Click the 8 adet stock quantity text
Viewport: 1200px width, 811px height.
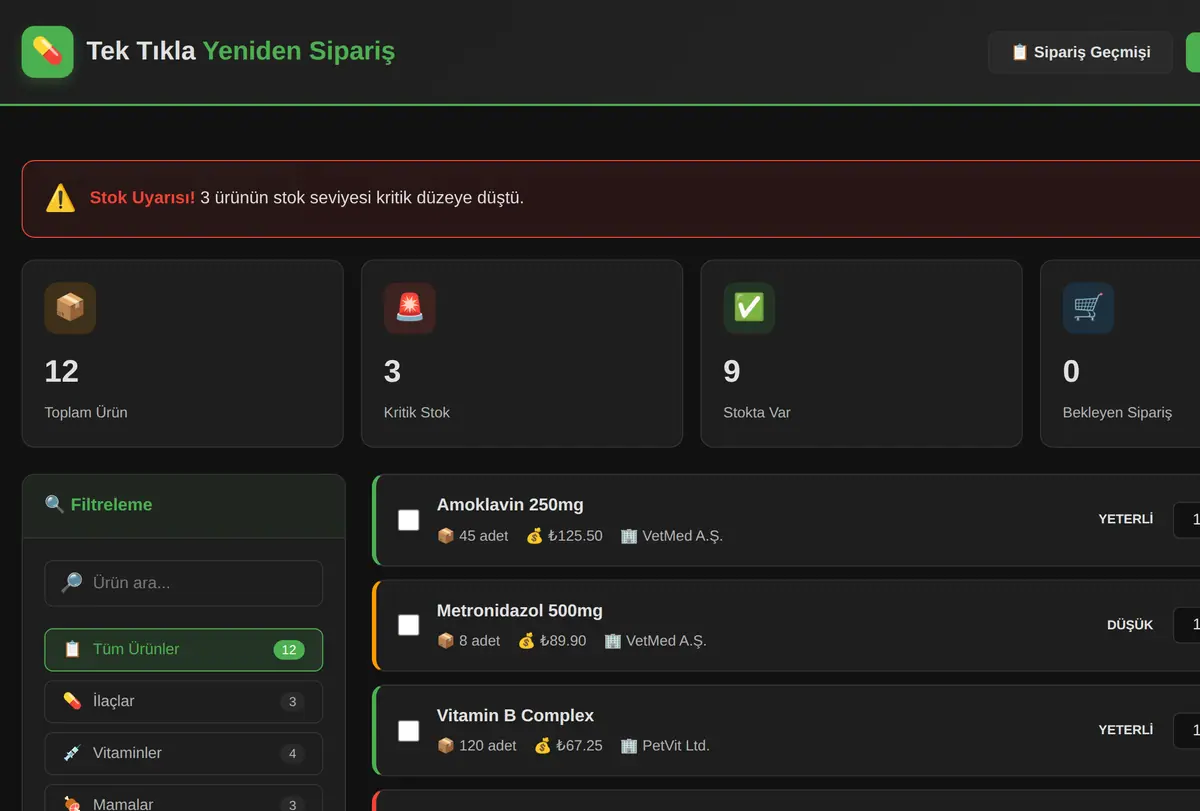[x=480, y=641]
